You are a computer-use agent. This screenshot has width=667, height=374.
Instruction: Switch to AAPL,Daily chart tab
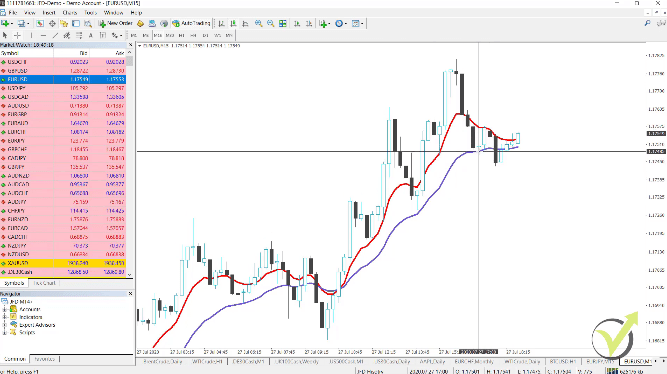coord(432,361)
